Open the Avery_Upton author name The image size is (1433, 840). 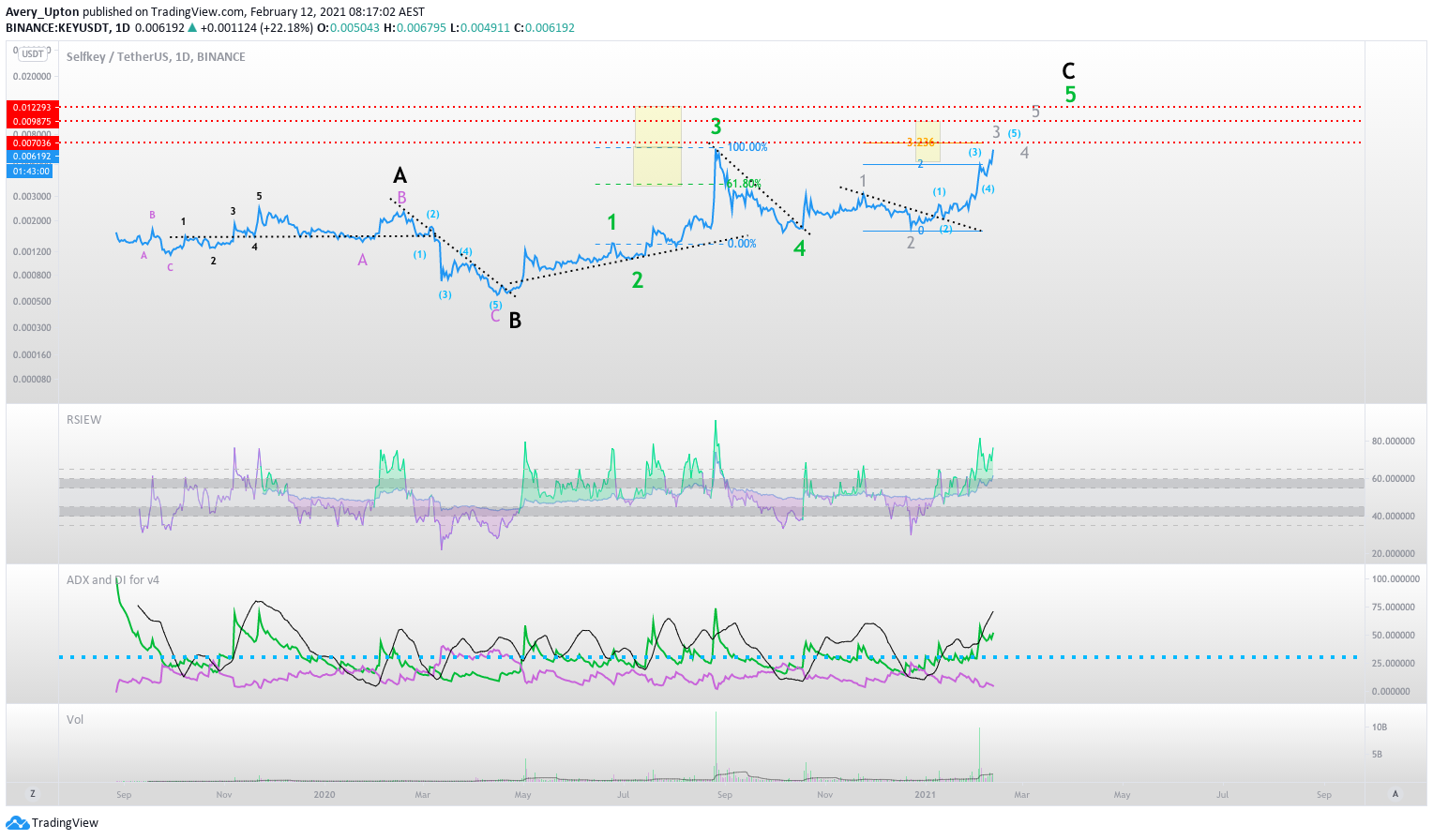click(x=42, y=12)
